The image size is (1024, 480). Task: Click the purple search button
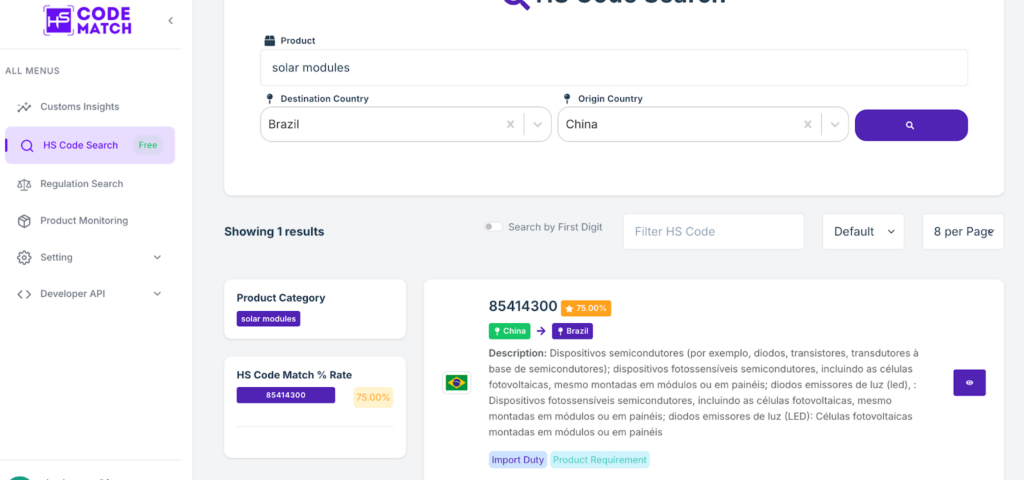click(x=910, y=125)
